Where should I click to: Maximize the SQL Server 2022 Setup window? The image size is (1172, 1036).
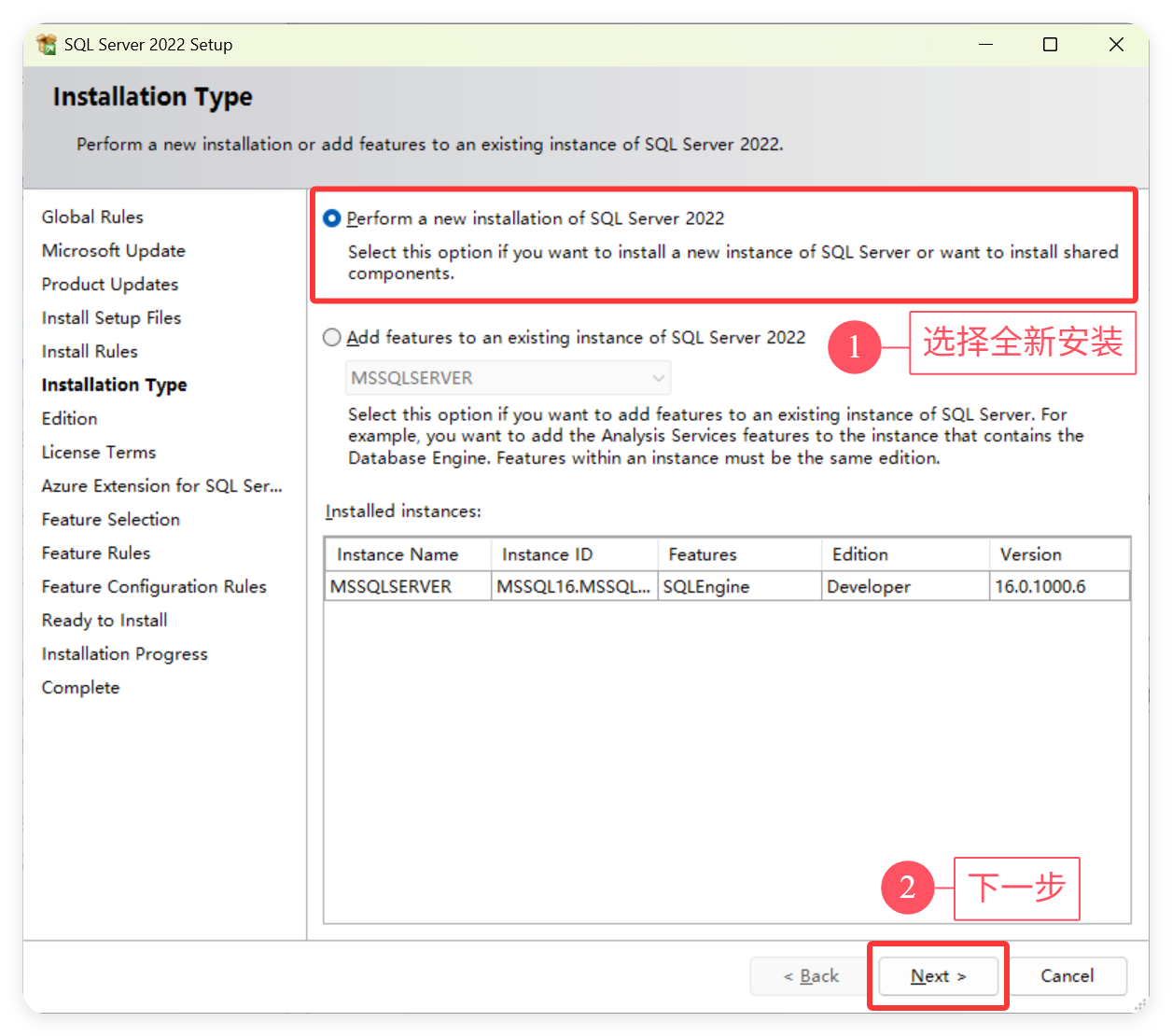click(1050, 44)
